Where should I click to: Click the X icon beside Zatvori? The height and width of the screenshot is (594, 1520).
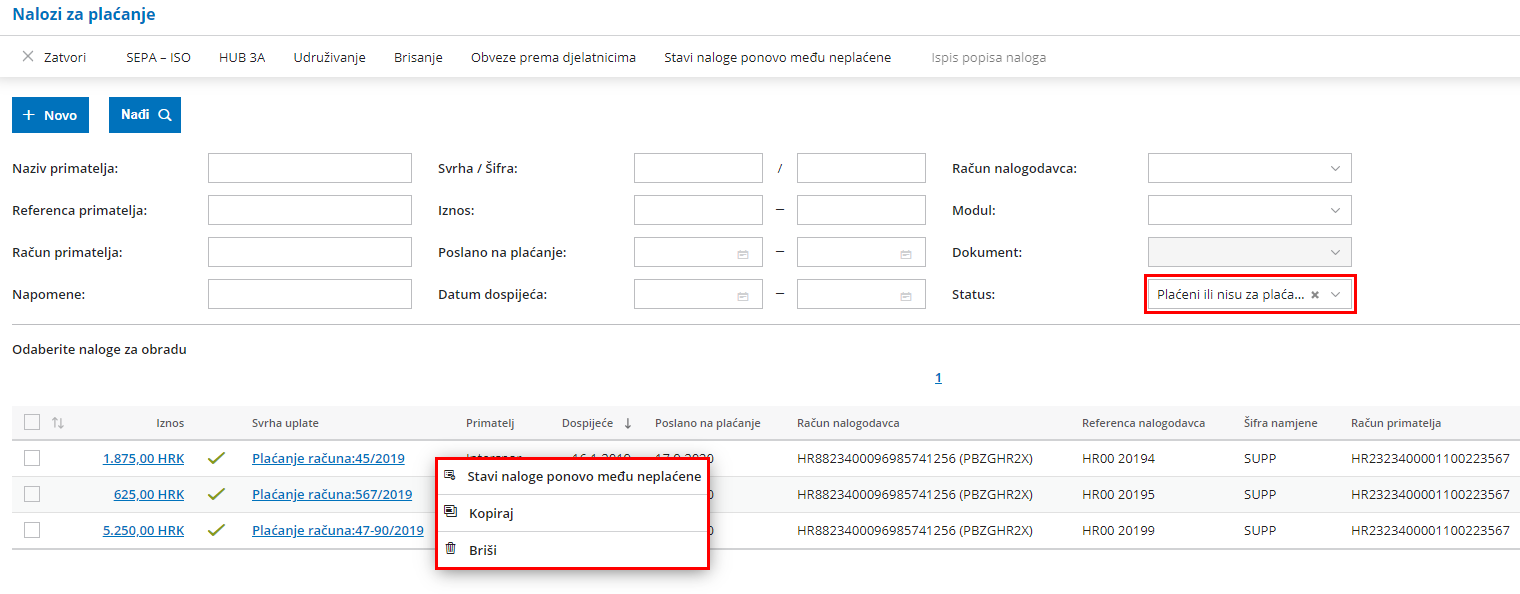27,56
